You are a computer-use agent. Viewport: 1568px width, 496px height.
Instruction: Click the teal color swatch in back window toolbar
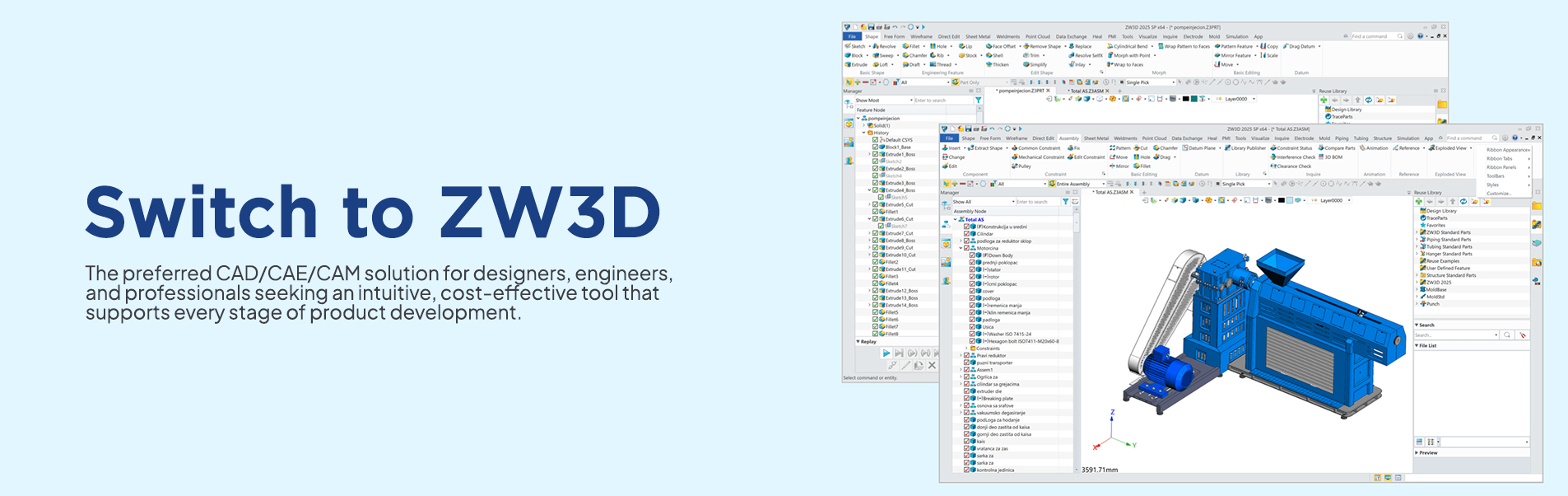click(1194, 99)
